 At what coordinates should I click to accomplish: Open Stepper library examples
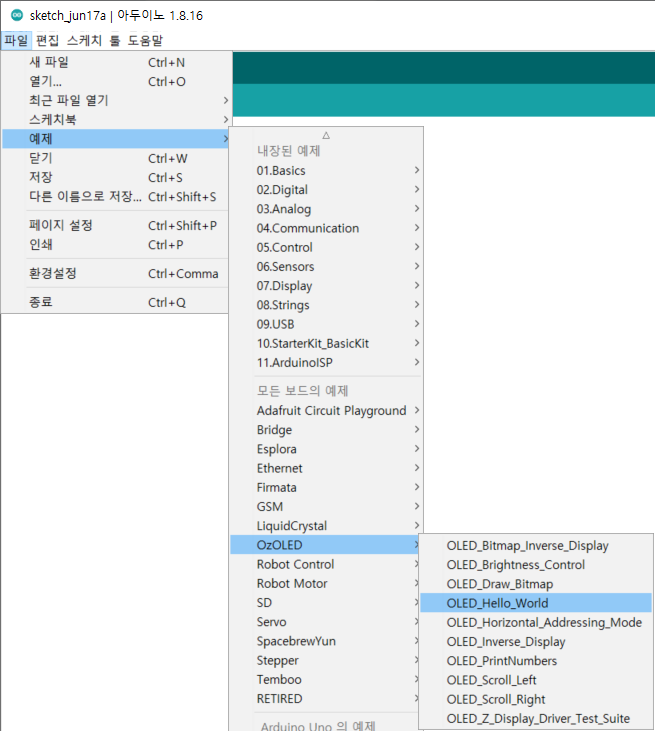pos(325,660)
